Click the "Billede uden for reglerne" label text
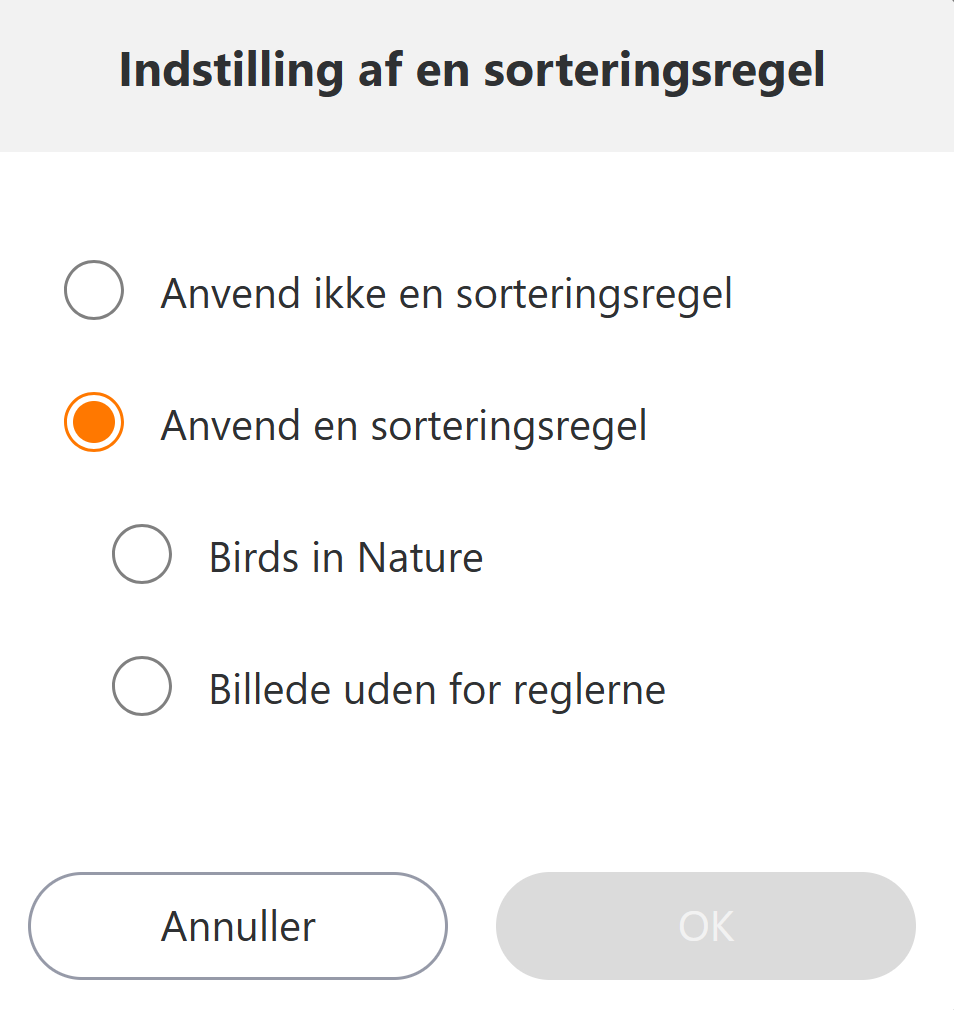 (437, 689)
